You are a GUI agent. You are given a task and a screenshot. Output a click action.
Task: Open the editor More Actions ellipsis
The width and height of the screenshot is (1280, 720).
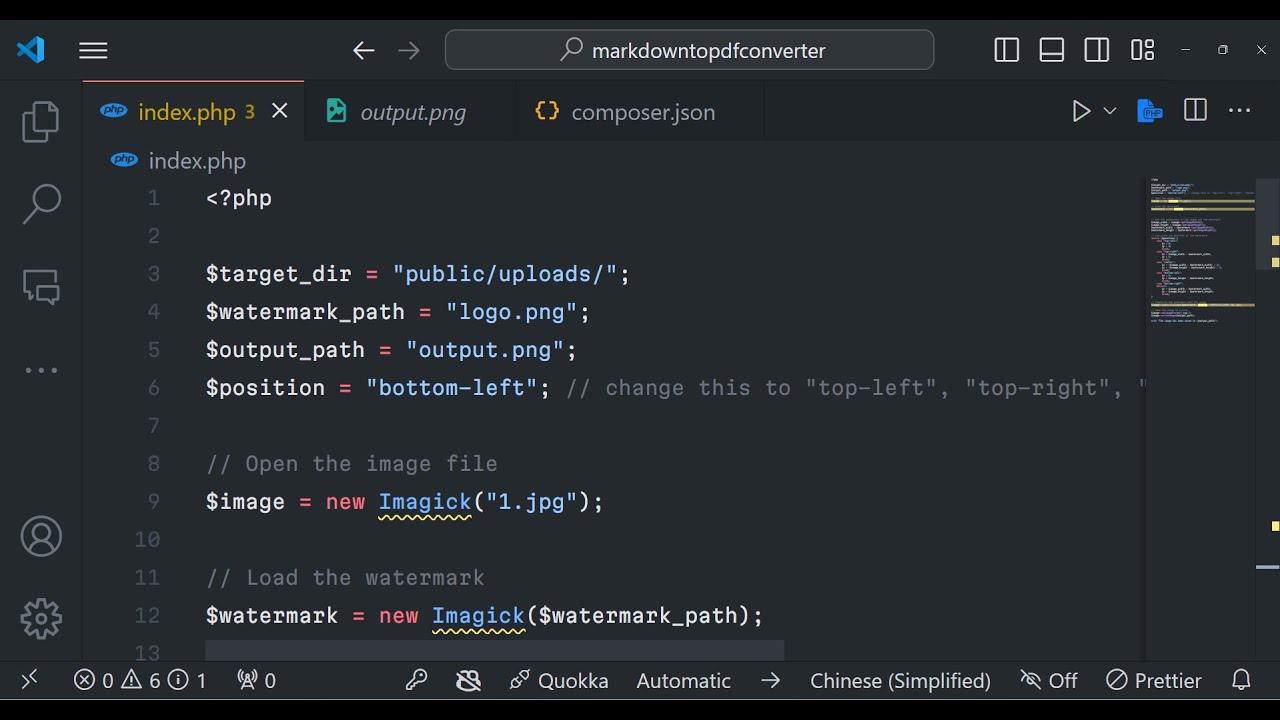[x=1240, y=111]
